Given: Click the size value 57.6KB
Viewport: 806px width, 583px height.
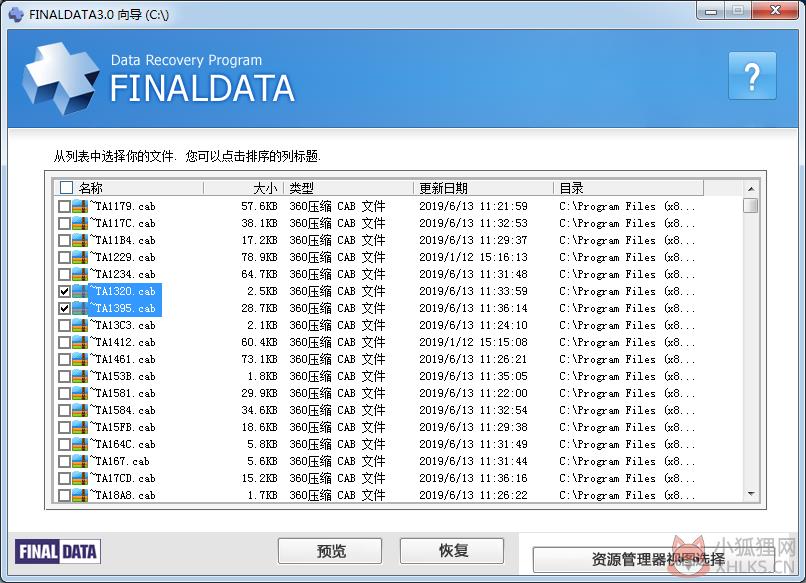Looking at the screenshot, I should tap(259, 206).
